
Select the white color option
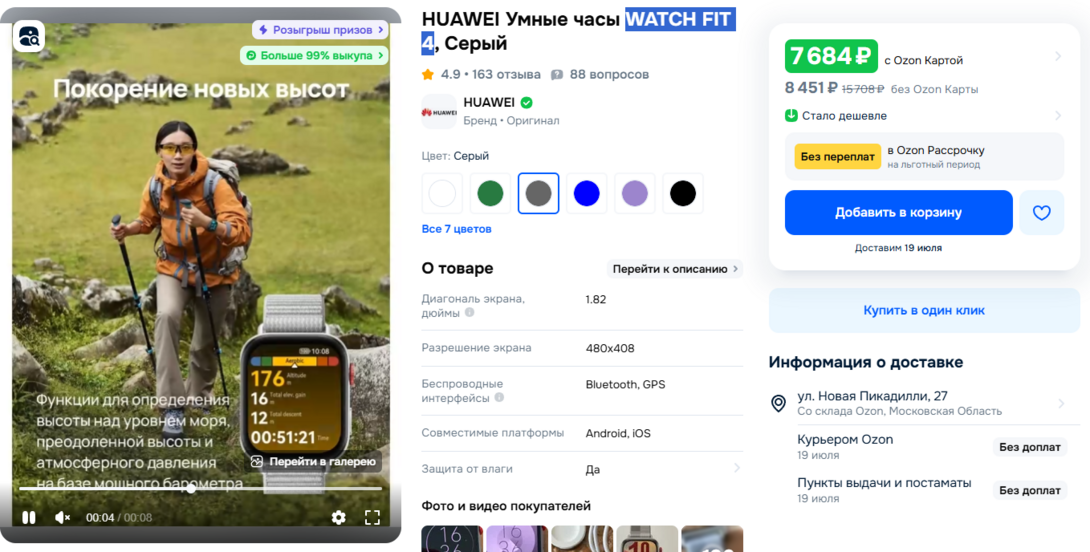point(442,193)
